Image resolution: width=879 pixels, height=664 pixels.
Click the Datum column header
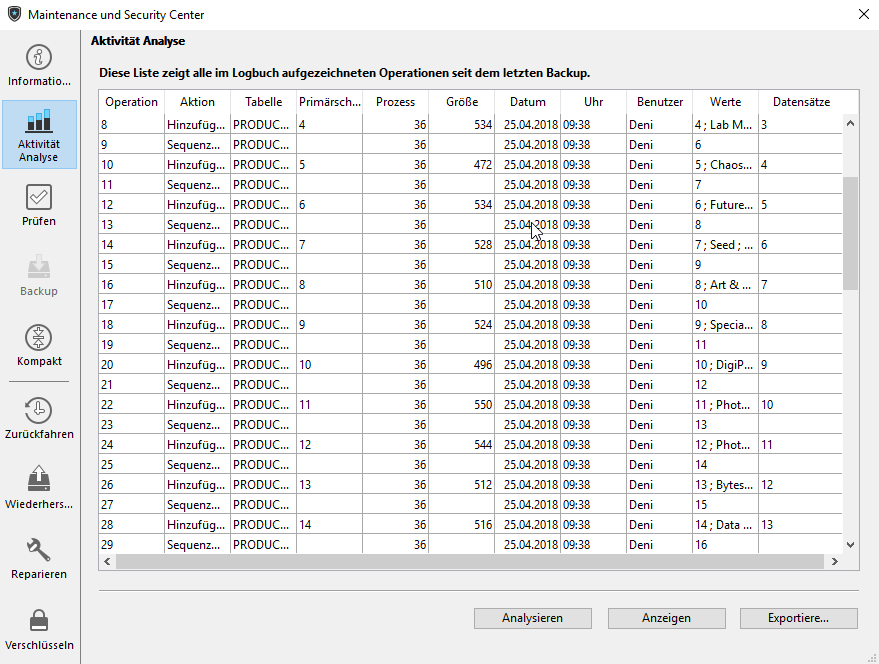pyautogui.click(x=527, y=102)
